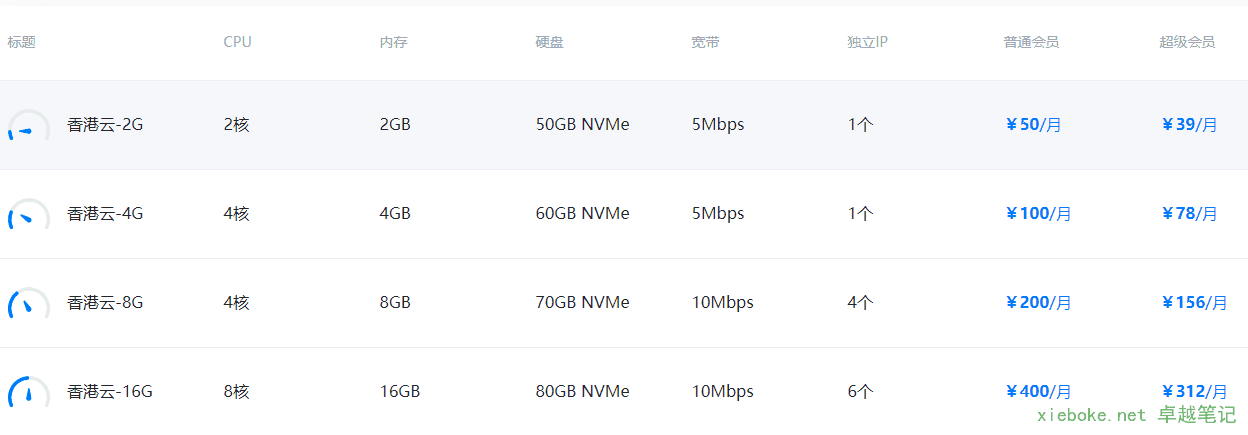Select the ¥100/月 regular member price

click(1038, 213)
